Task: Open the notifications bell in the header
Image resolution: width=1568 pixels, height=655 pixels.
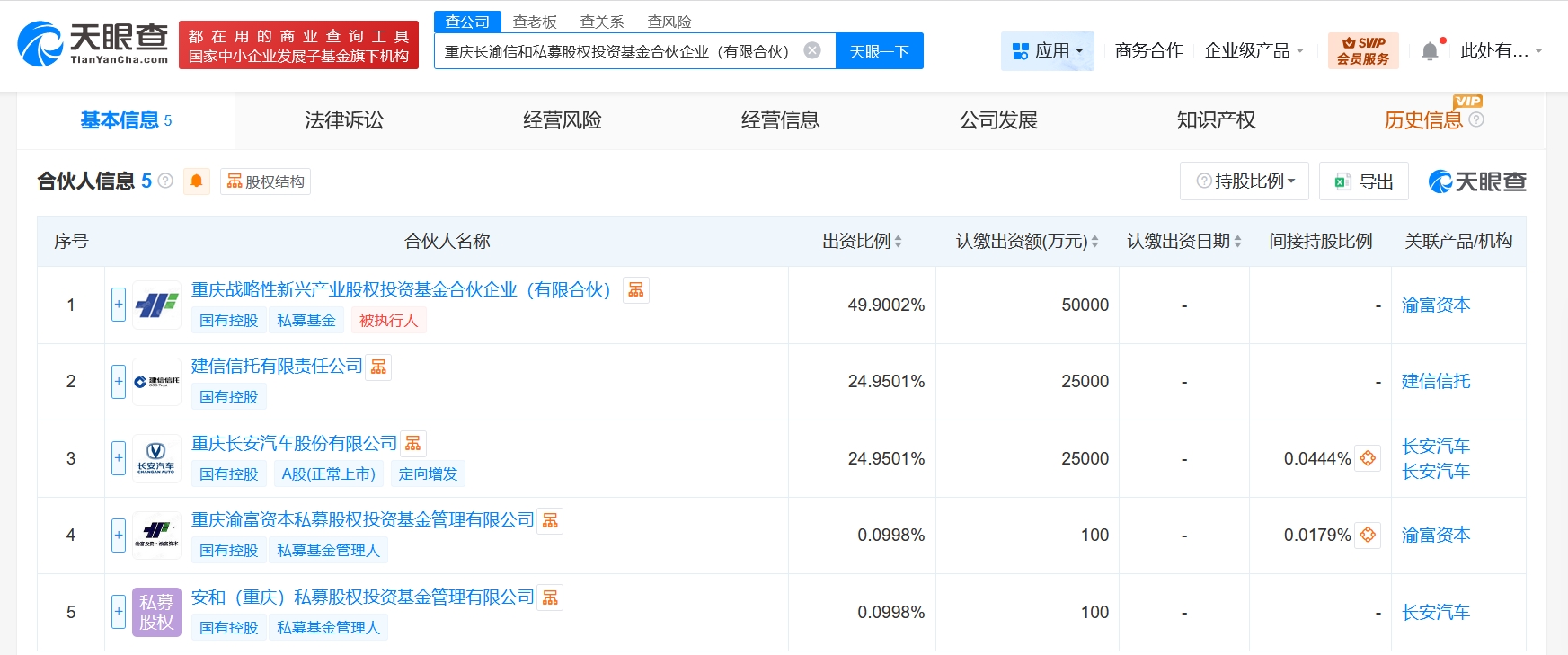Action: (1430, 51)
